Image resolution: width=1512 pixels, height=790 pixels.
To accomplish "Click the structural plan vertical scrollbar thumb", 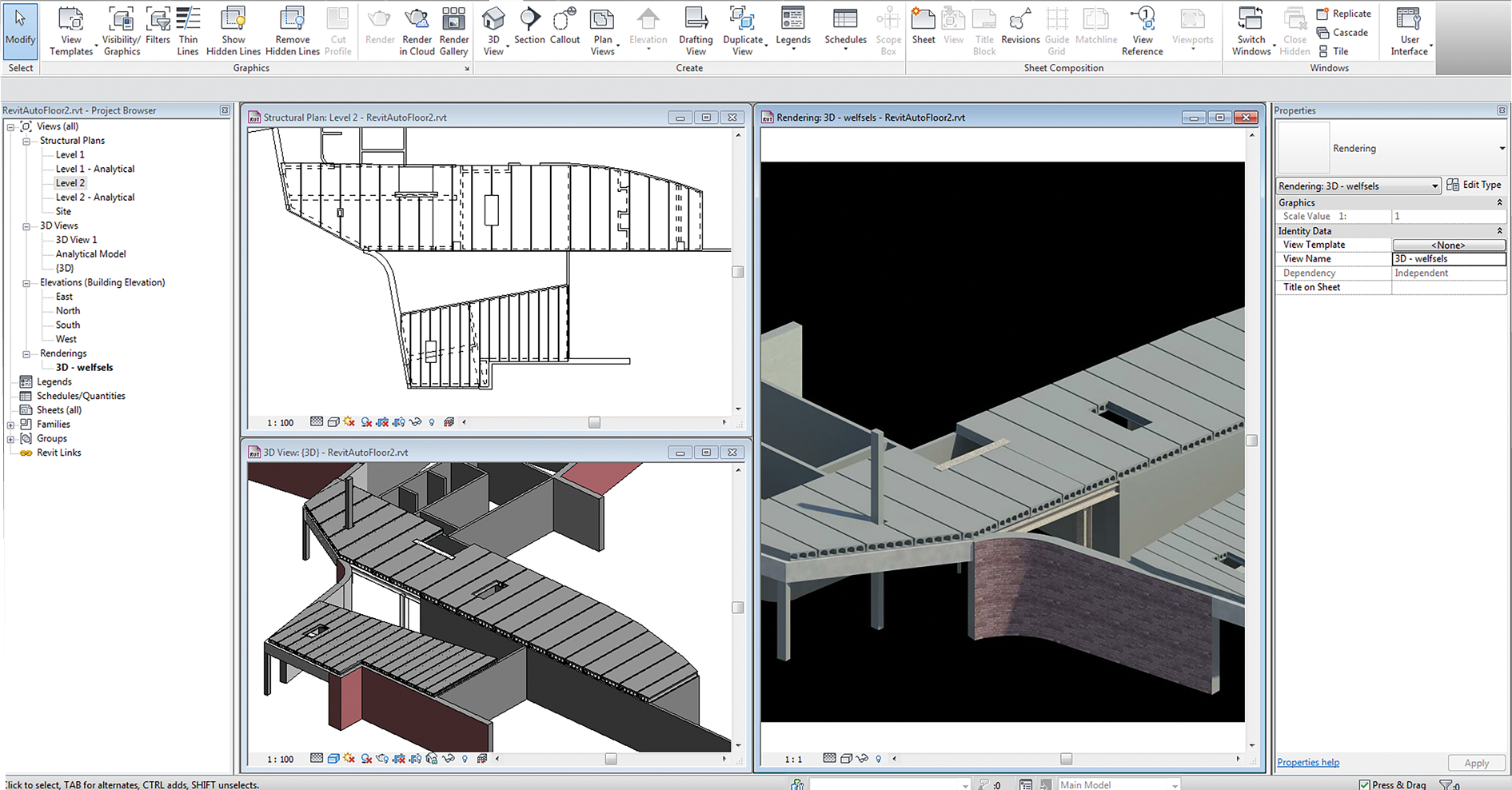I will click(738, 272).
